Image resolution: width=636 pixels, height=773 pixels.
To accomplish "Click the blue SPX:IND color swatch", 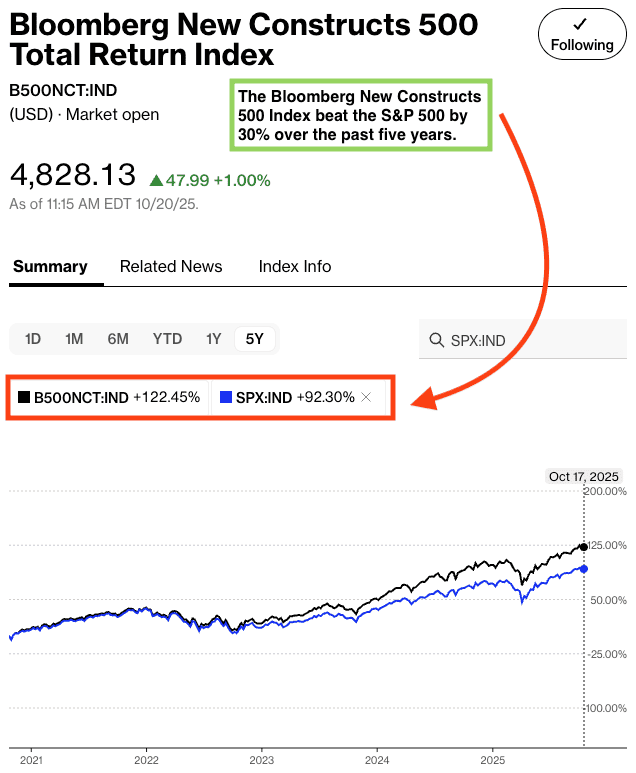I will pos(226,397).
